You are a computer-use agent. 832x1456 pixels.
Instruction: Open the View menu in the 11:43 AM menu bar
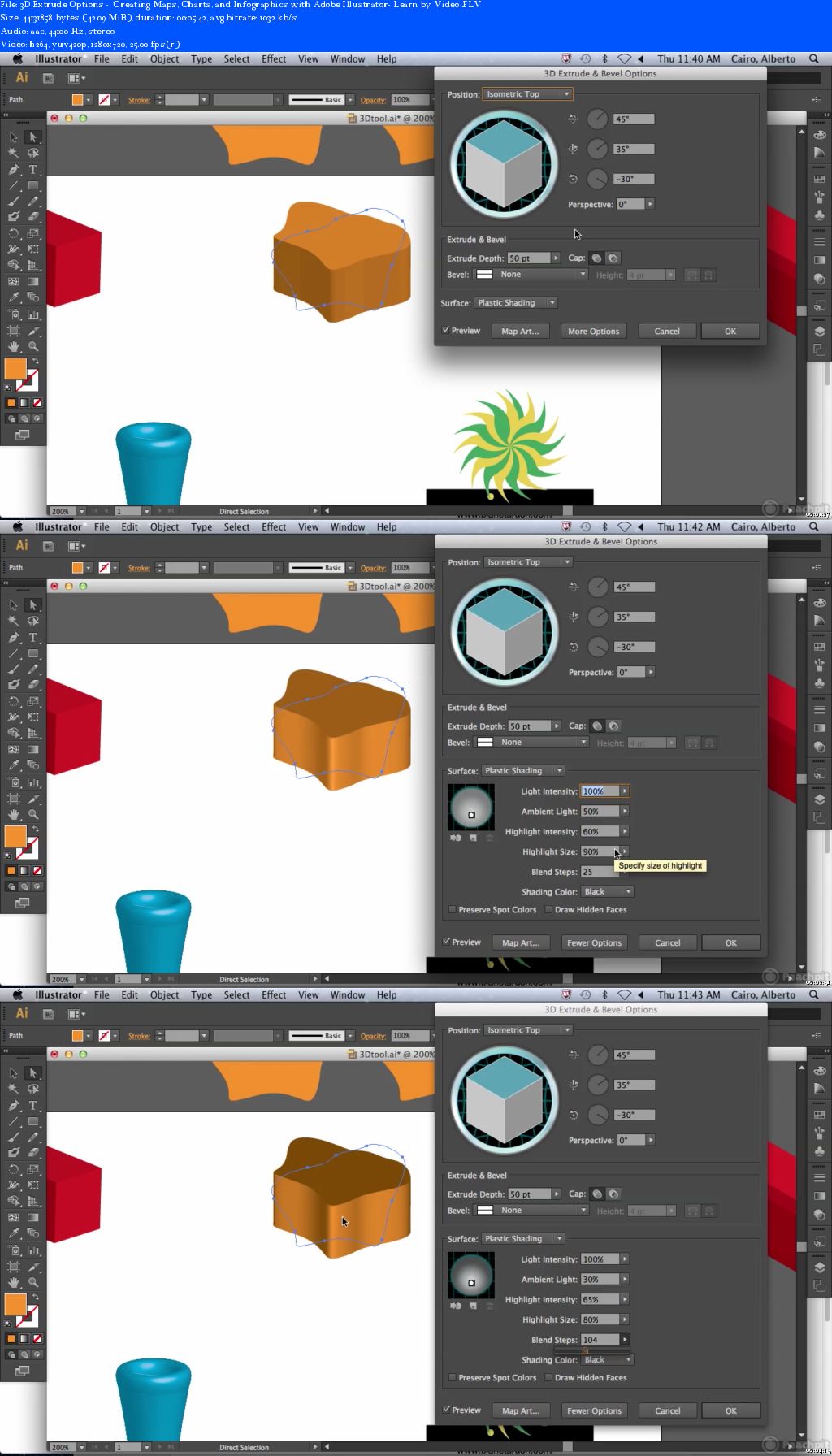pos(308,994)
